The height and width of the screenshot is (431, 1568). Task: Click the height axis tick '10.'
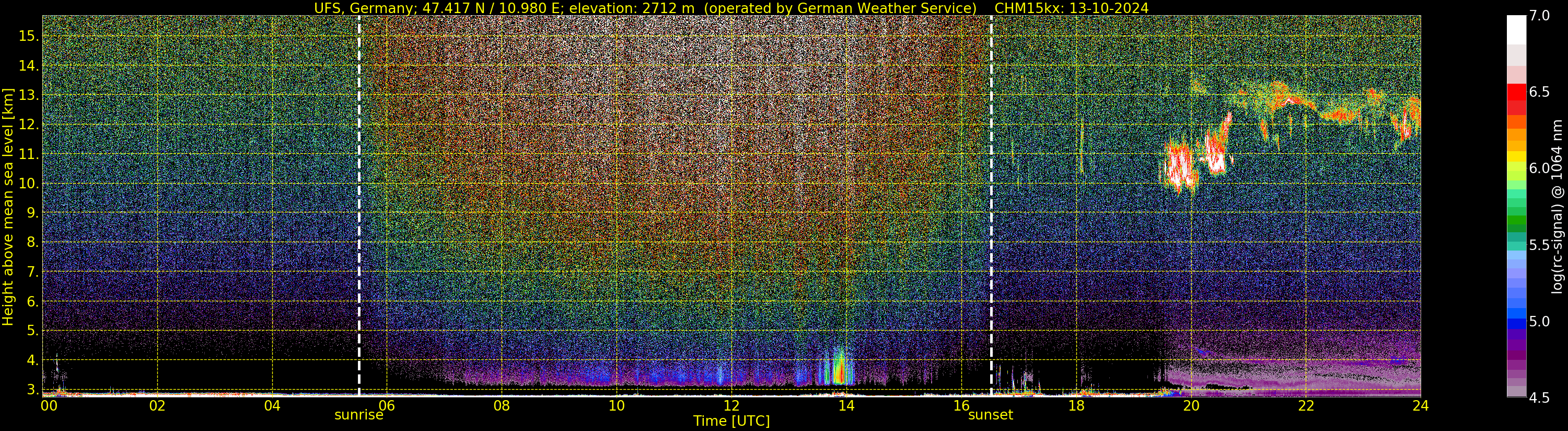click(x=29, y=184)
